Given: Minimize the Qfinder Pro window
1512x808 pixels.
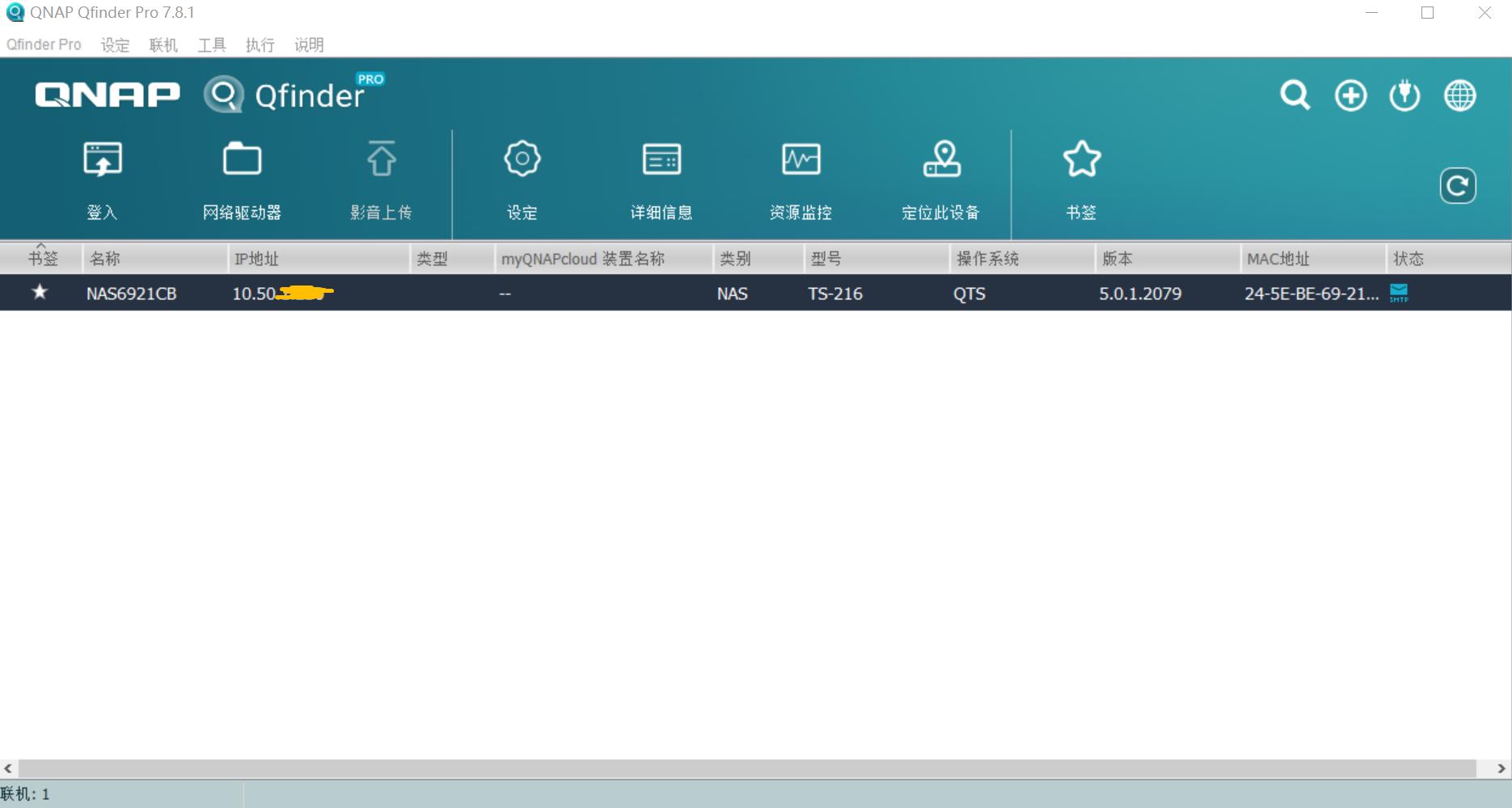Looking at the screenshot, I should (1371, 13).
